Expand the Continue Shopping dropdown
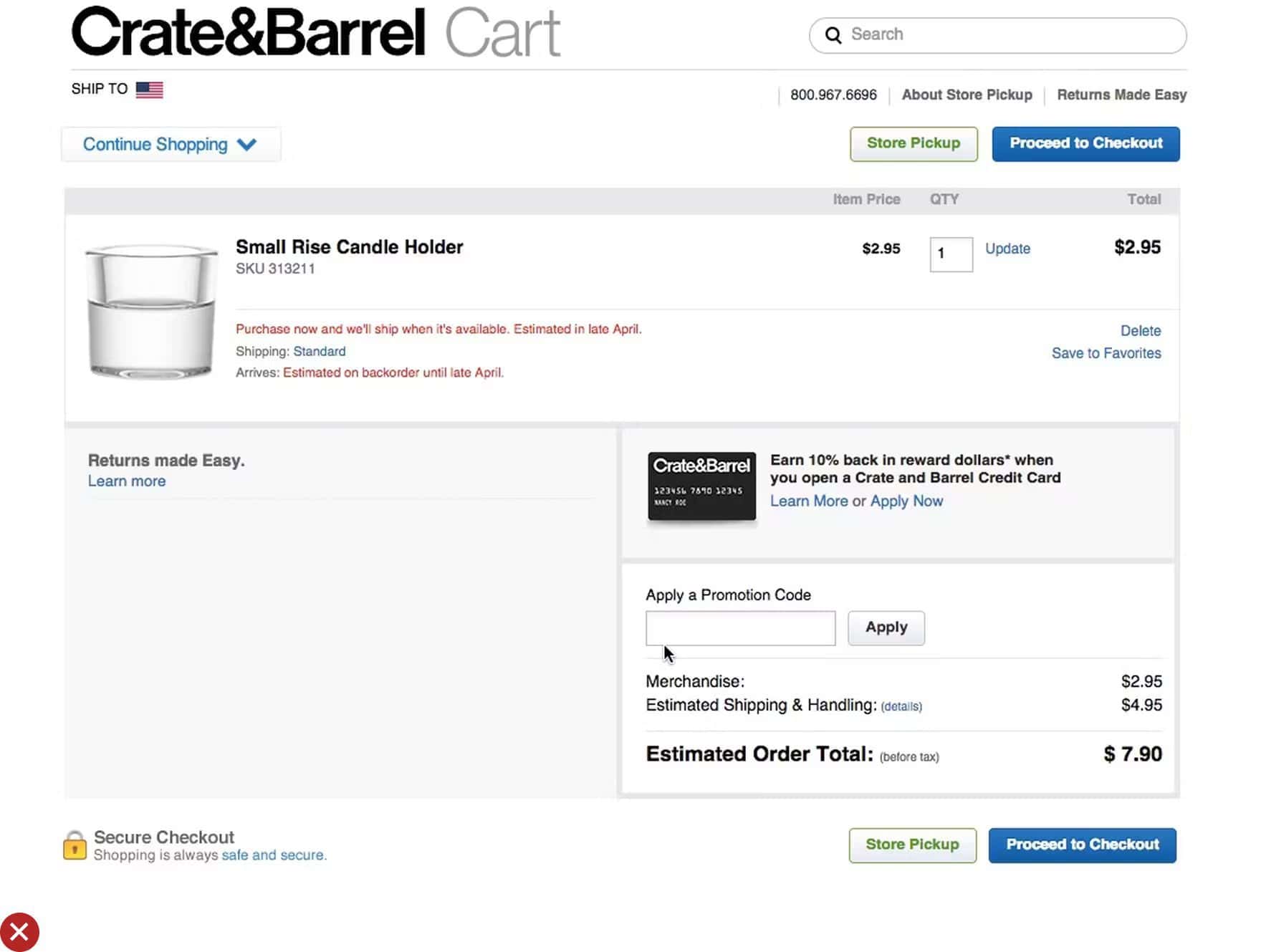The width and height of the screenshot is (1261, 952). pos(171,145)
